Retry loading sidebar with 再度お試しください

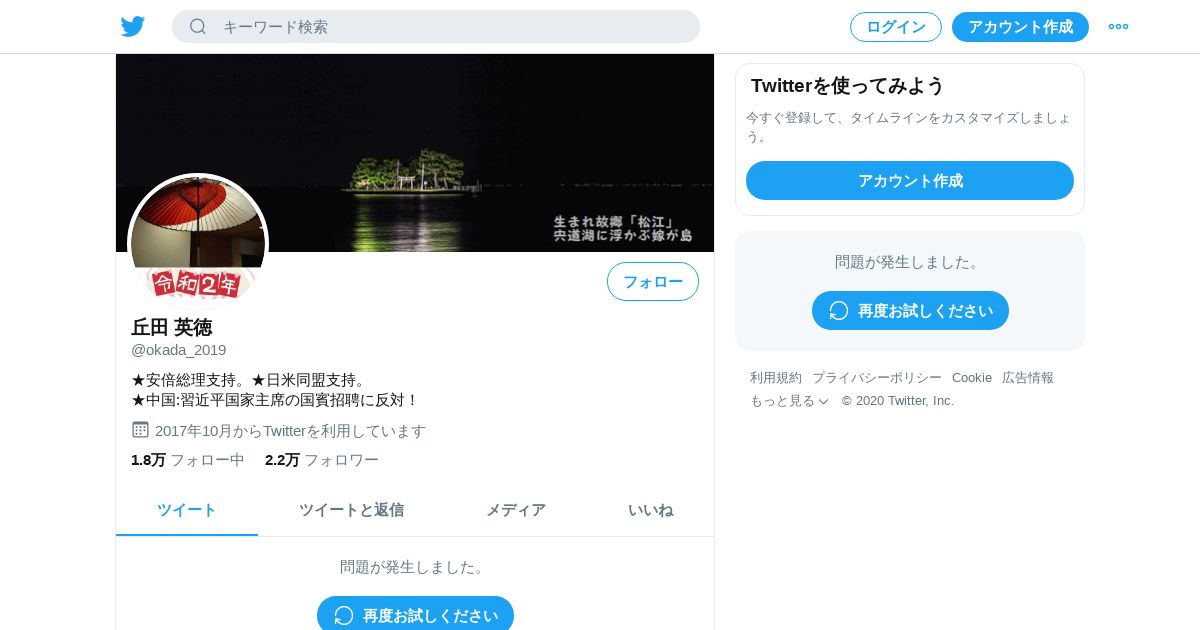pos(910,311)
